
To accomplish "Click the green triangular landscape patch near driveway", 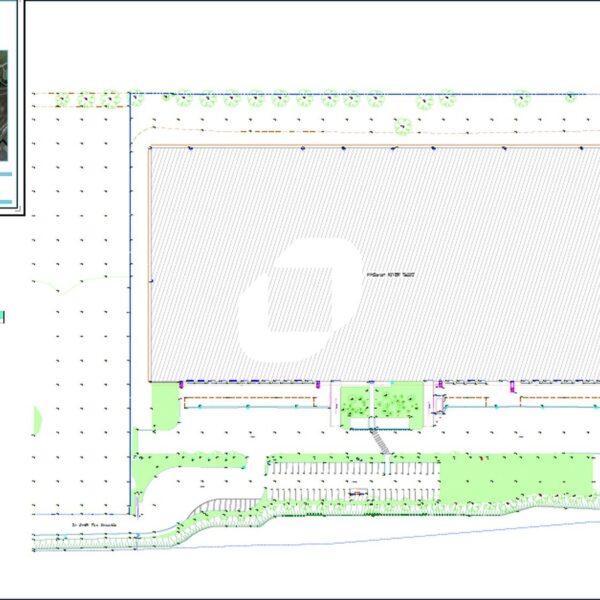I will tap(160, 470).
